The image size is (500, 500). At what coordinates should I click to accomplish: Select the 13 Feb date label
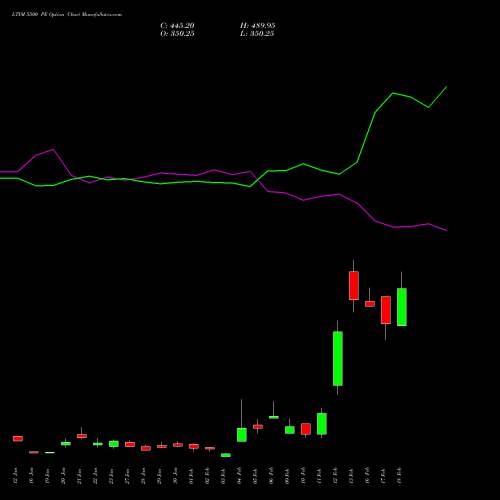(351, 476)
